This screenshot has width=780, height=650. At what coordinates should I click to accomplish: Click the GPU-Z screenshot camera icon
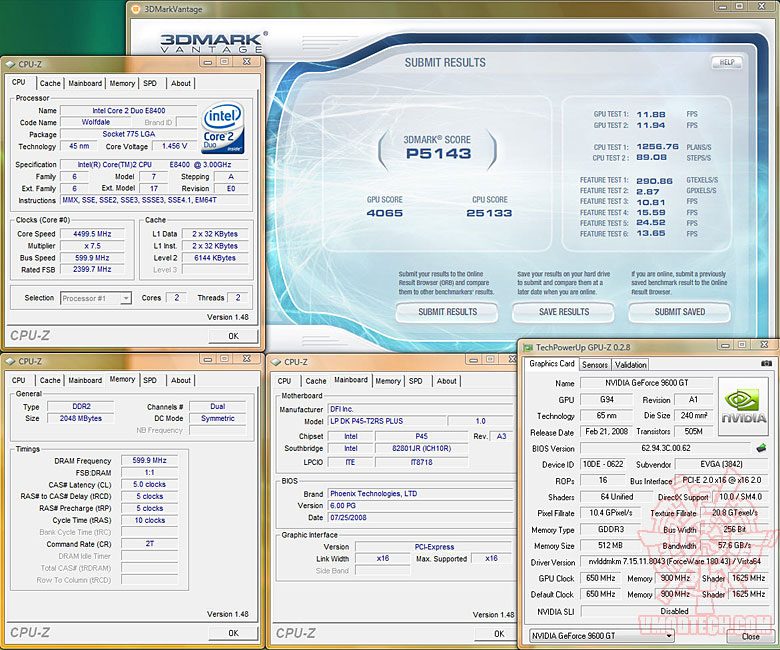pos(766,364)
